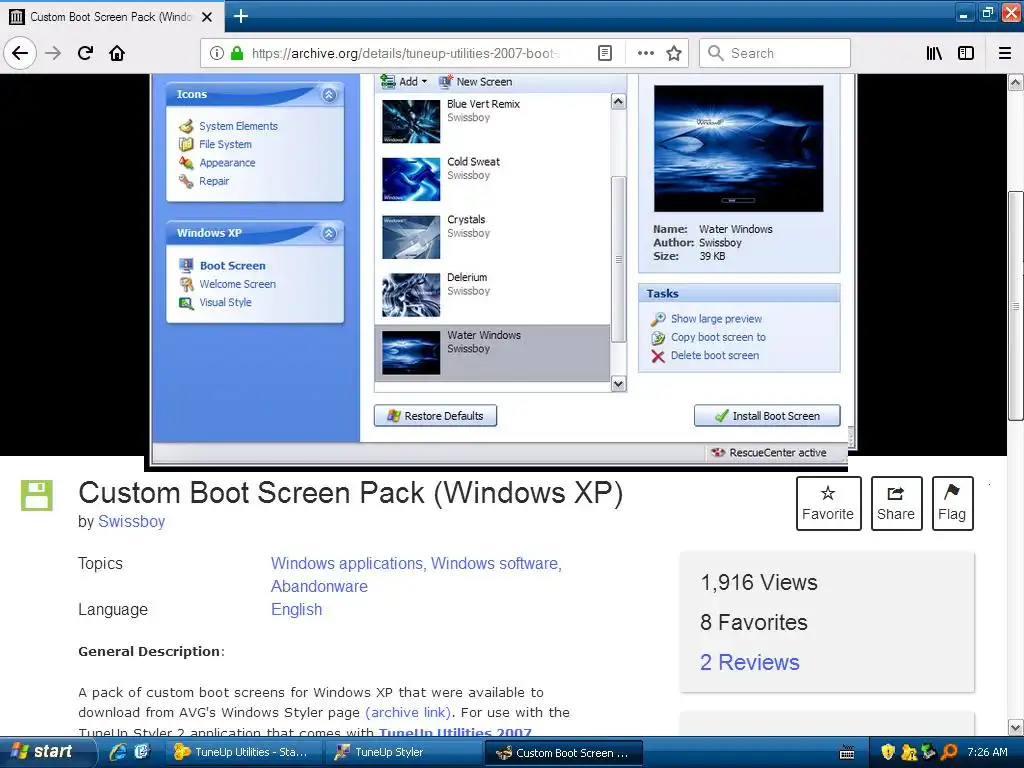This screenshot has width=1024, height=768.
Task: Bookmark this page with the star icon
Action: pyautogui.click(x=674, y=53)
